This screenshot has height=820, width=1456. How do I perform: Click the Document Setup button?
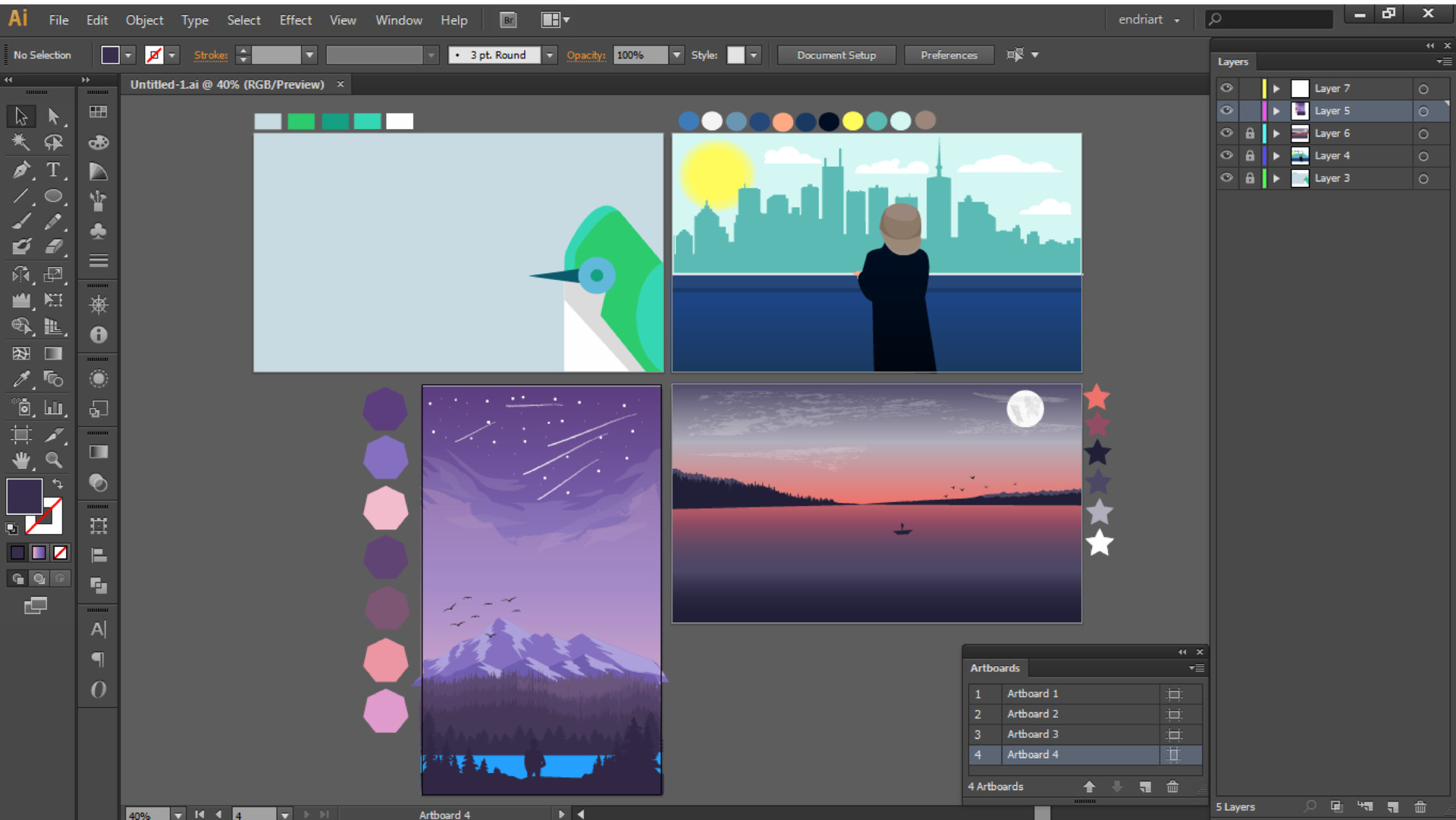(836, 55)
